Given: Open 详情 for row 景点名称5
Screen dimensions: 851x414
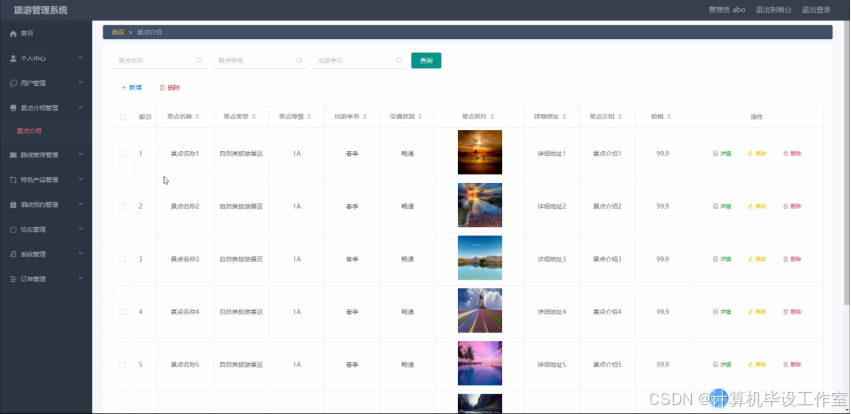Looking at the screenshot, I should tap(722, 365).
